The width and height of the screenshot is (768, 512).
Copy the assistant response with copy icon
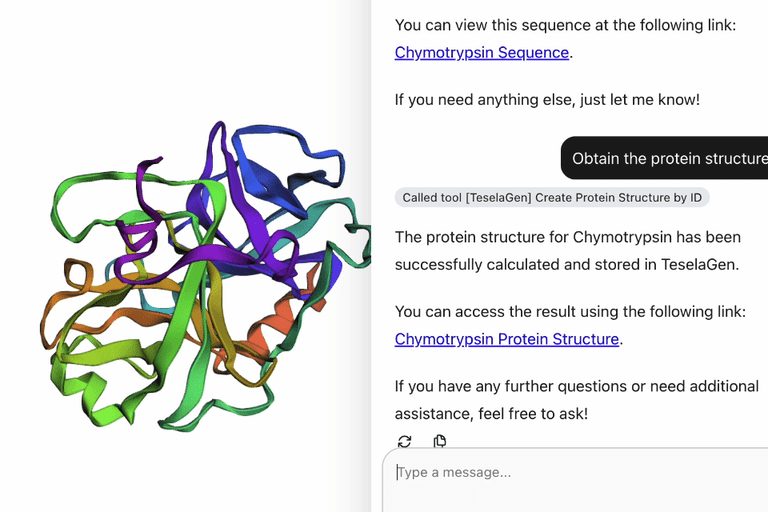(x=440, y=441)
